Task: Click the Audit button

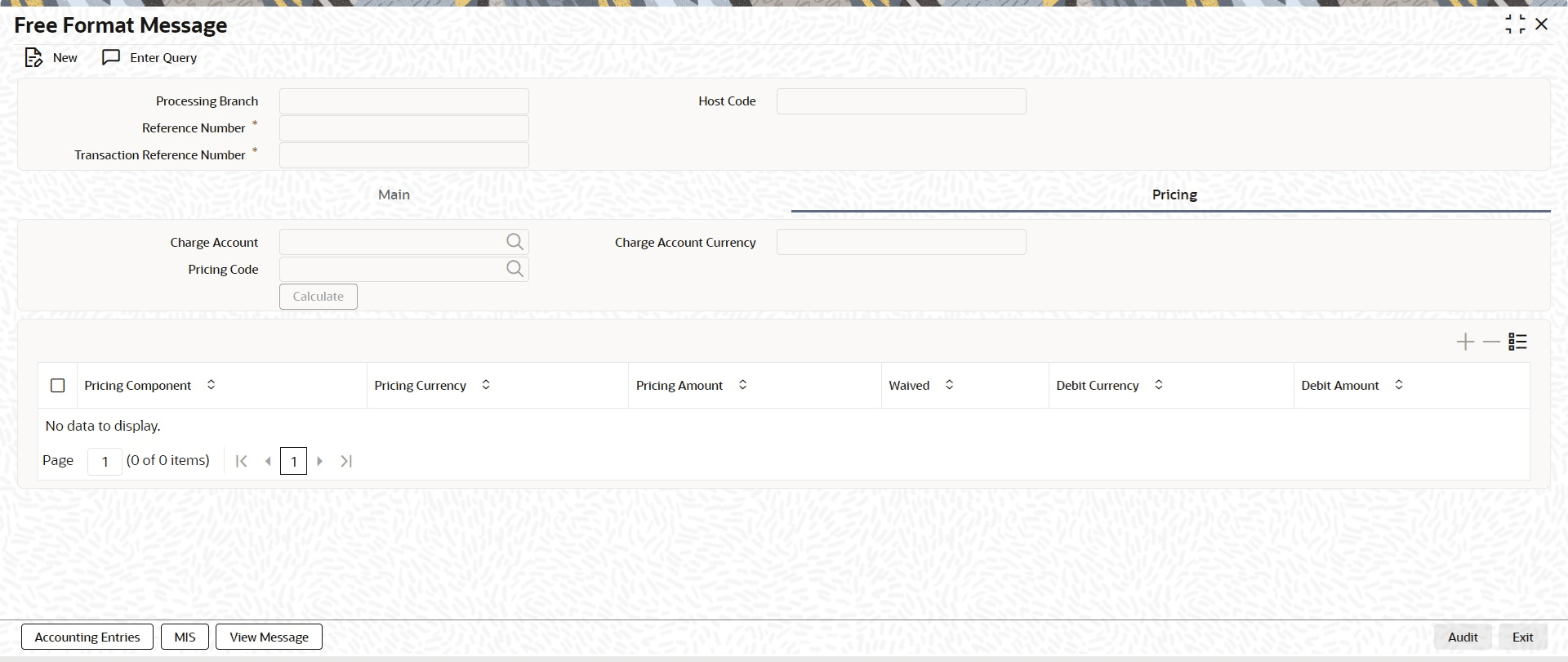Action: click(1463, 637)
